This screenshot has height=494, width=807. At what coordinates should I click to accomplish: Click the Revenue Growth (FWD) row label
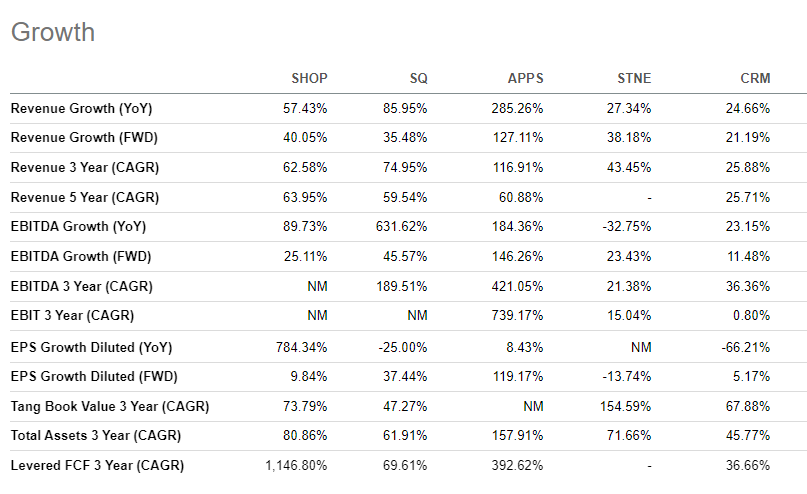[84, 138]
